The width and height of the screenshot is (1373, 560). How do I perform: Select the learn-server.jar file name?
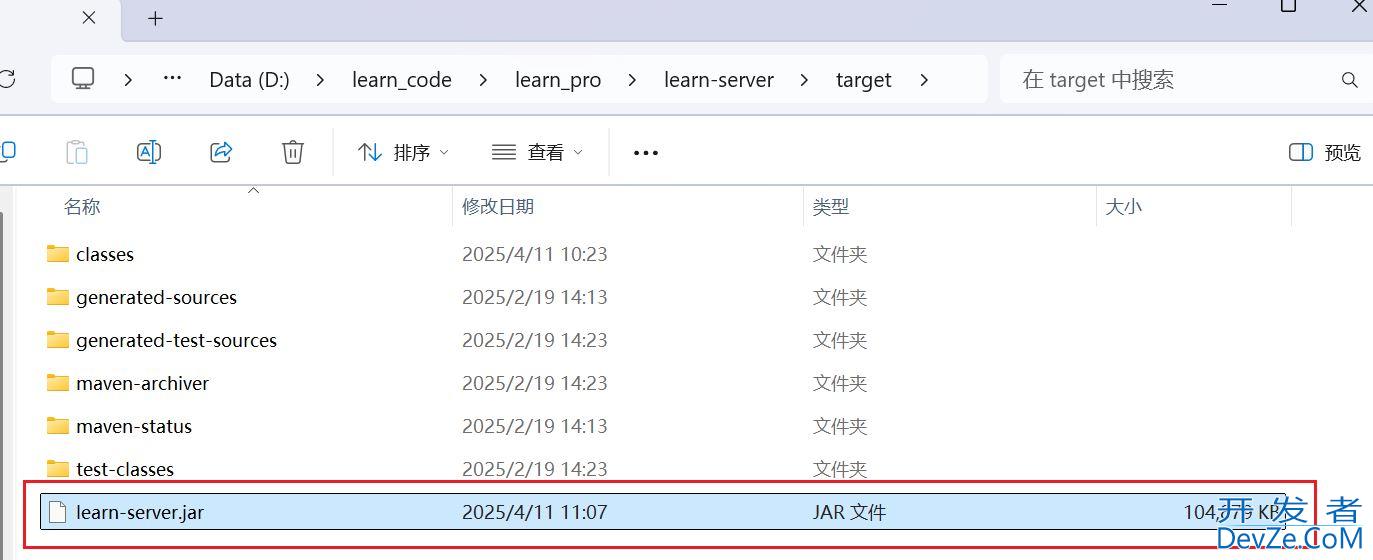click(140, 512)
